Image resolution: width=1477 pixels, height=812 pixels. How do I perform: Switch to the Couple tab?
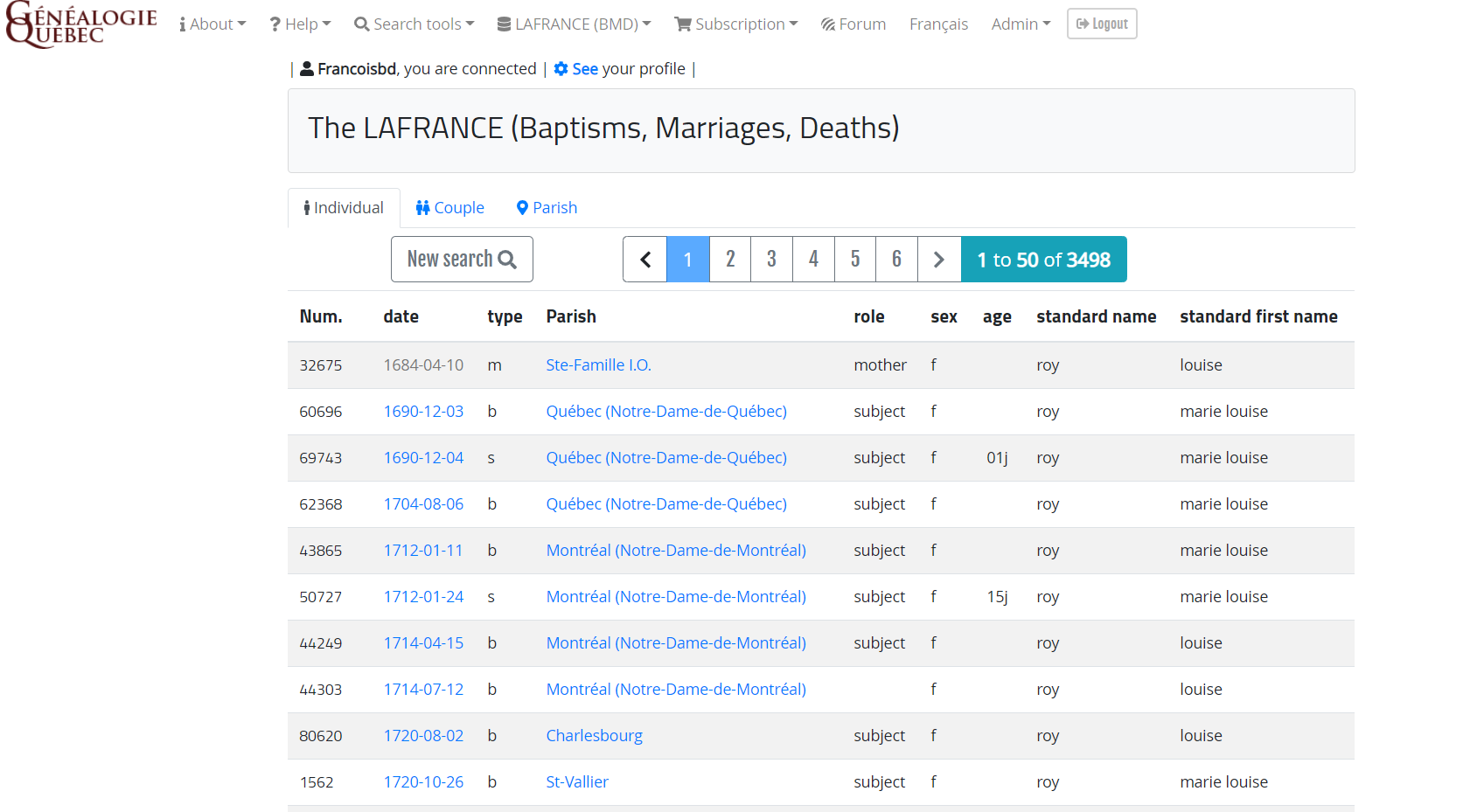coord(450,208)
